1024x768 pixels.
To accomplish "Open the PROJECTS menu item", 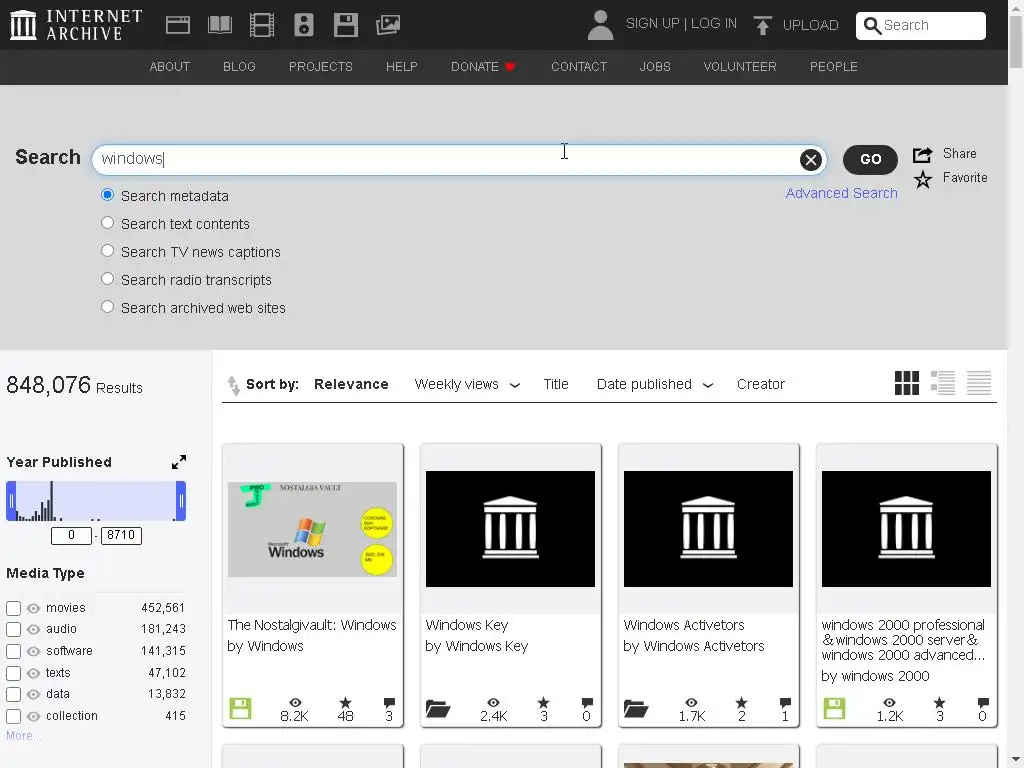I will click(x=321, y=67).
